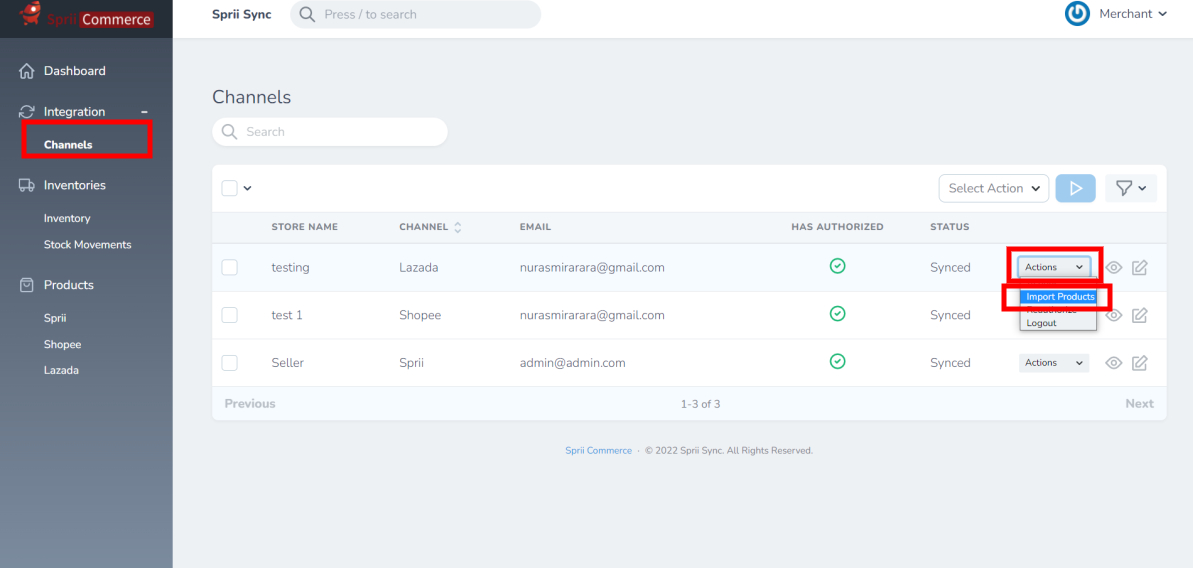Open the filter funnel menu
Viewport: 1193px width, 568px height.
1131,189
